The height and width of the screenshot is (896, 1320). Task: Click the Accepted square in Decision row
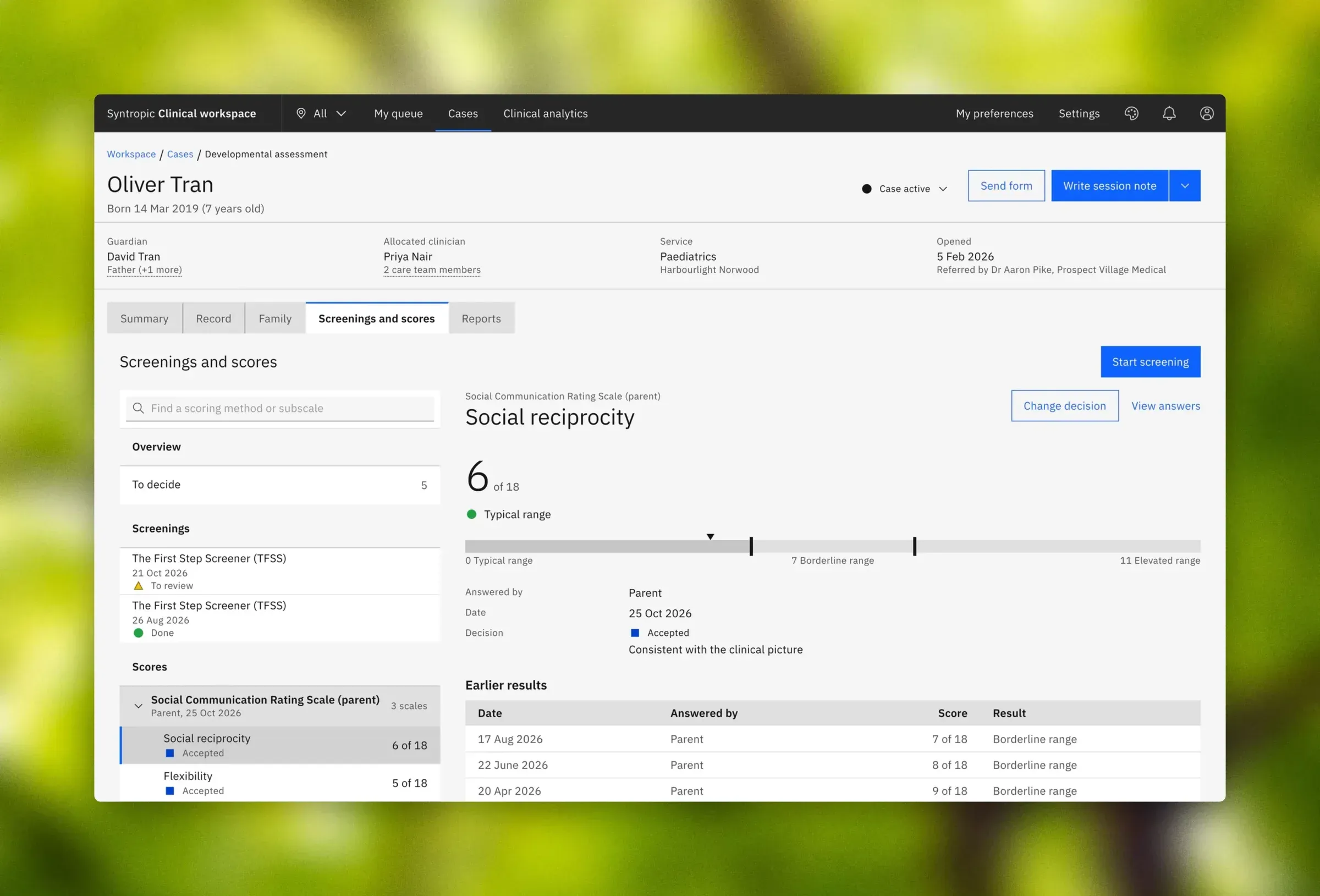click(635, 633)
